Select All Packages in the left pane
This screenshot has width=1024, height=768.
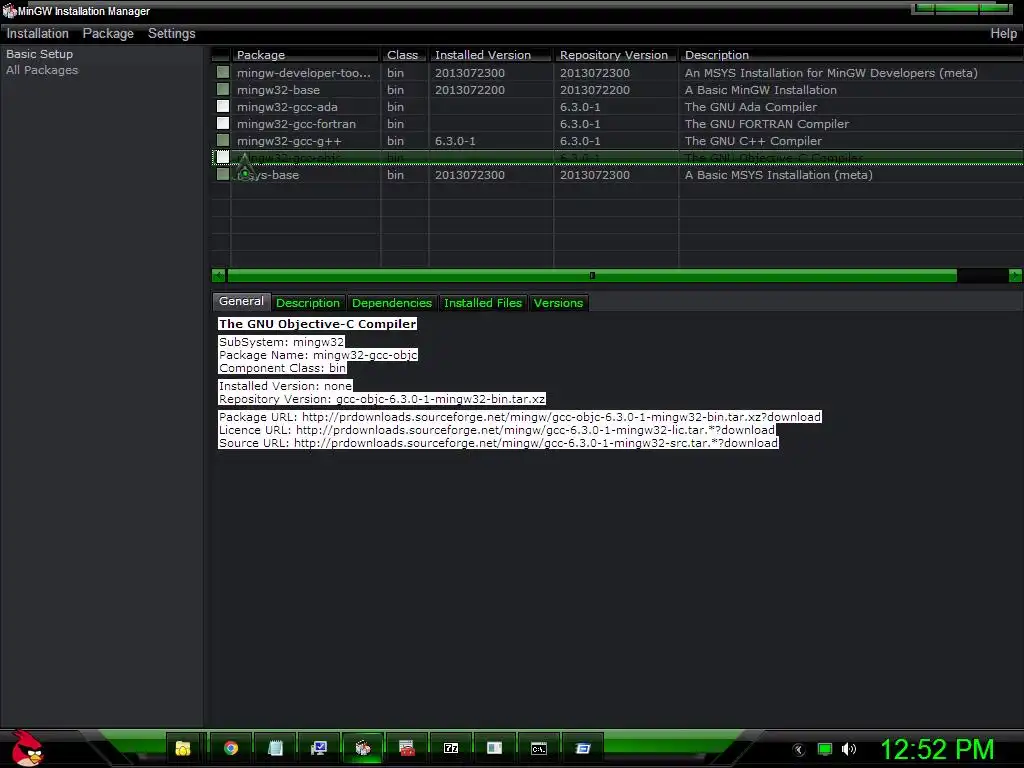click(x=42, y=70)
